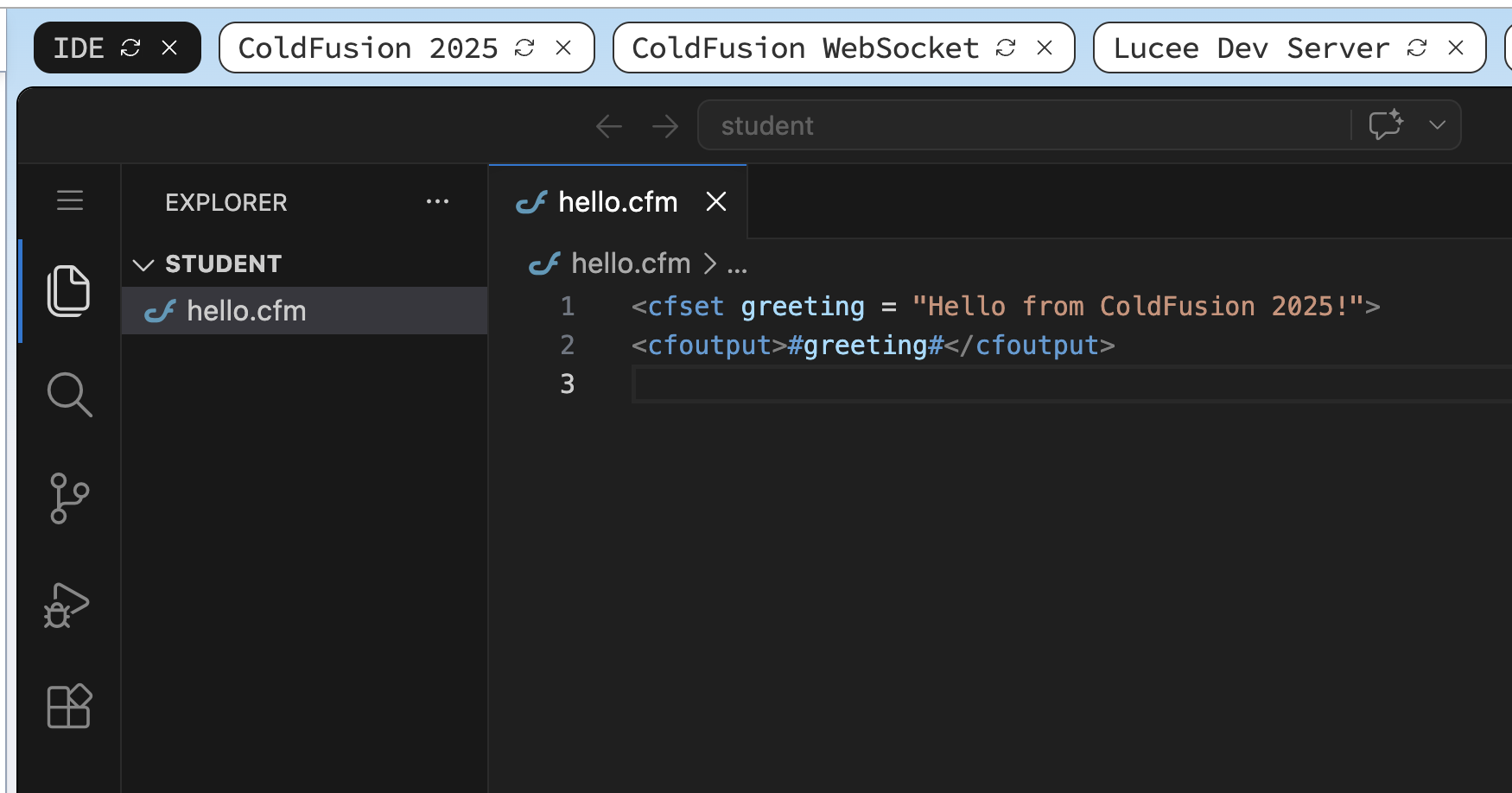Image resolution: width=1512 pixels, height=793 pixels.
Task: Click the #greeting# variable on line 2
Action: point(866,346)
